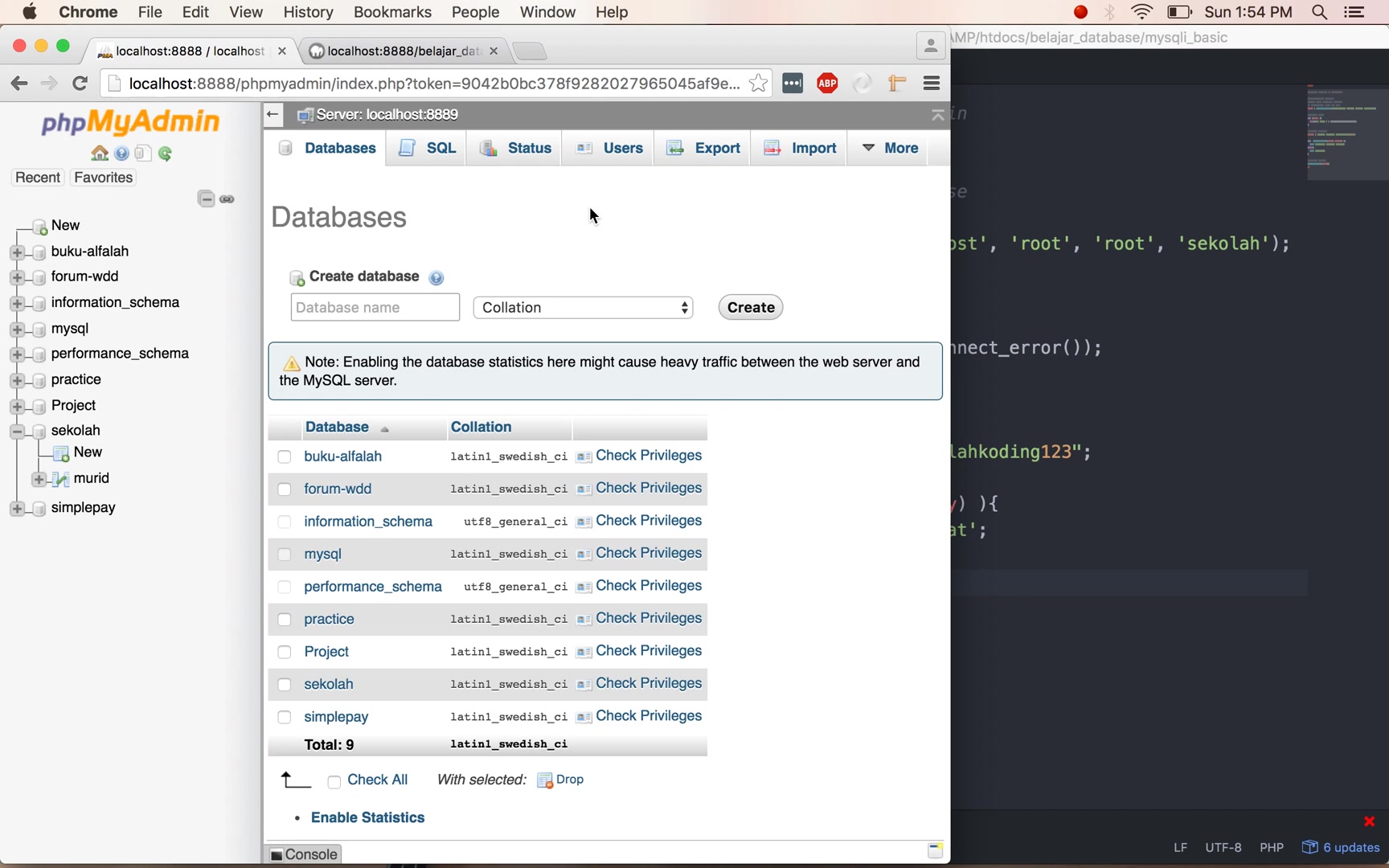Viewport: 1389px width, 868px height.
Task: Click the AdBlock Plus extension icon
Action: [827, 84]
